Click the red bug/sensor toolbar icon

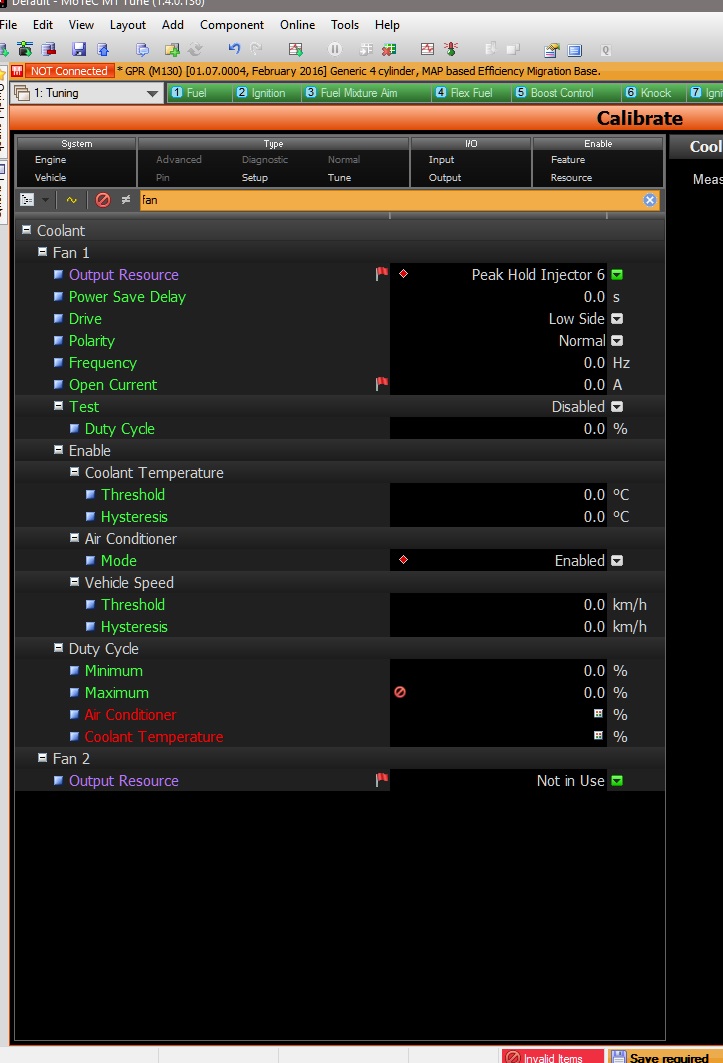click(x=451, y=49)
